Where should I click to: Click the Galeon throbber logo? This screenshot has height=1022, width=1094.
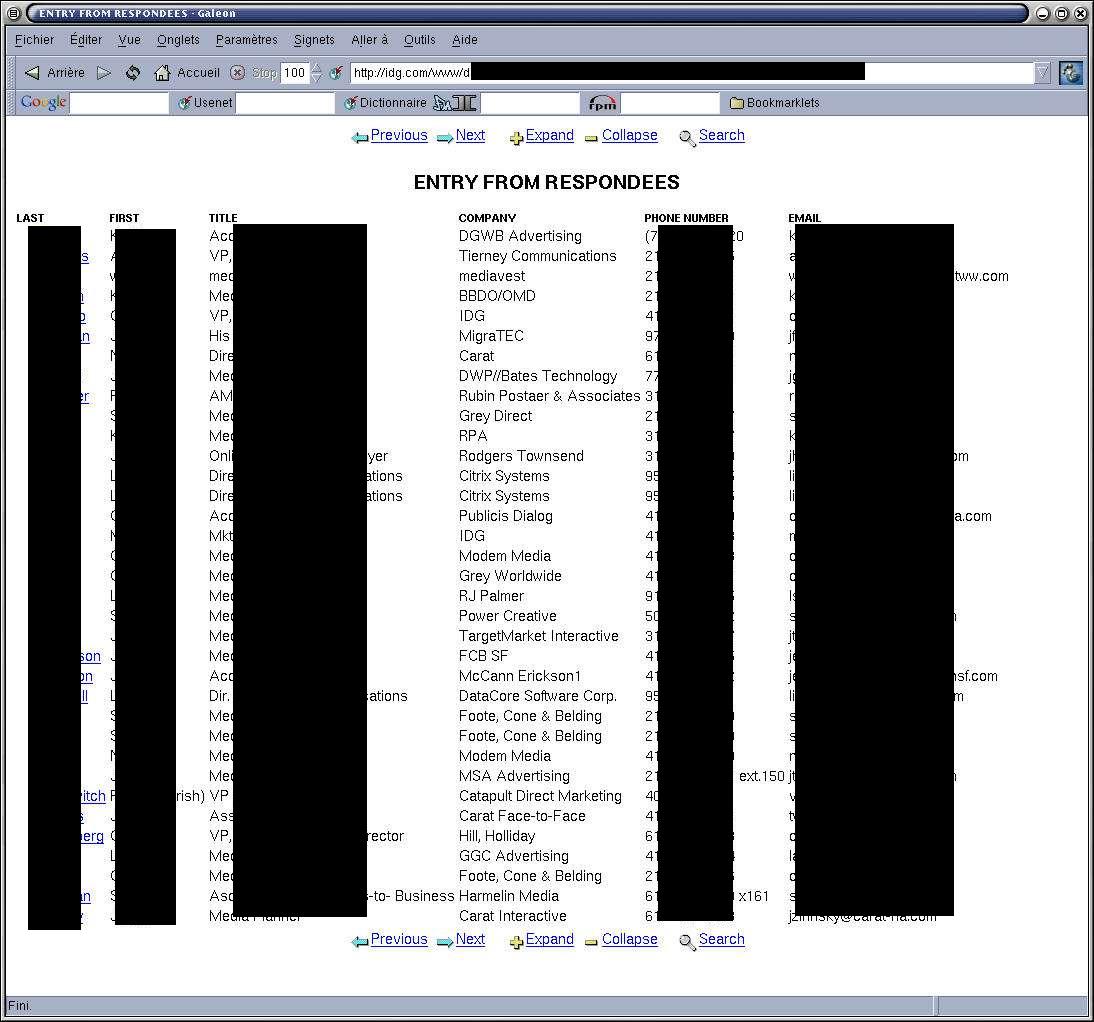coord(1071,73)
